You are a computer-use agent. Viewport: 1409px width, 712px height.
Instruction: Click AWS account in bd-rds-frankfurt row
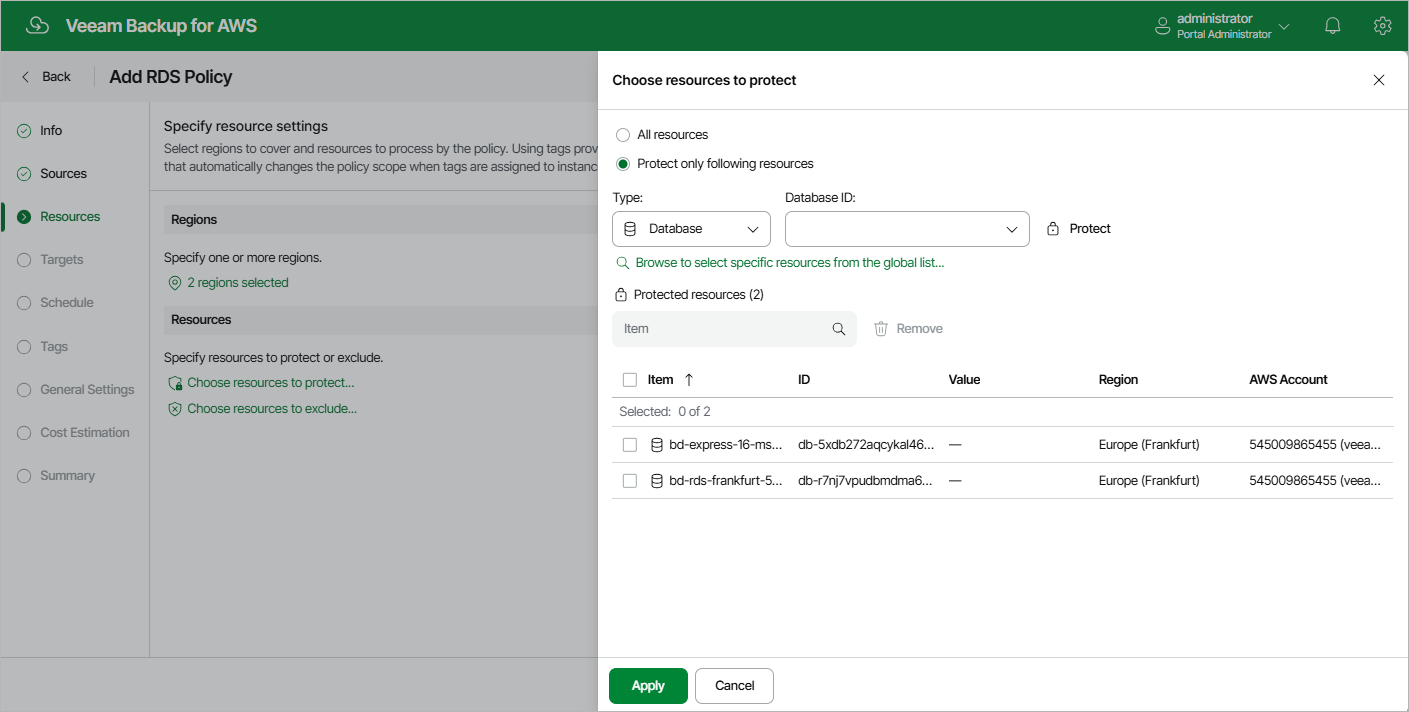point(1315,481)
